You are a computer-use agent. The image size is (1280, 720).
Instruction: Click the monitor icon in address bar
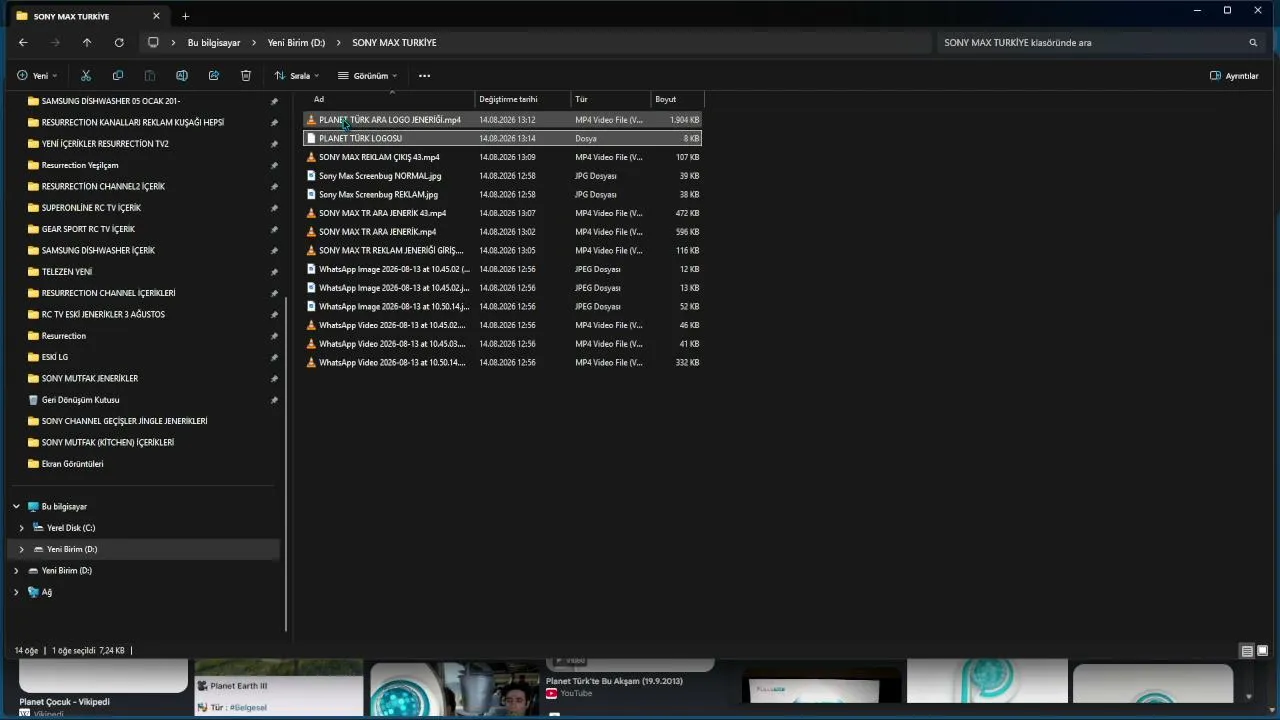click(x=153, y=43)
